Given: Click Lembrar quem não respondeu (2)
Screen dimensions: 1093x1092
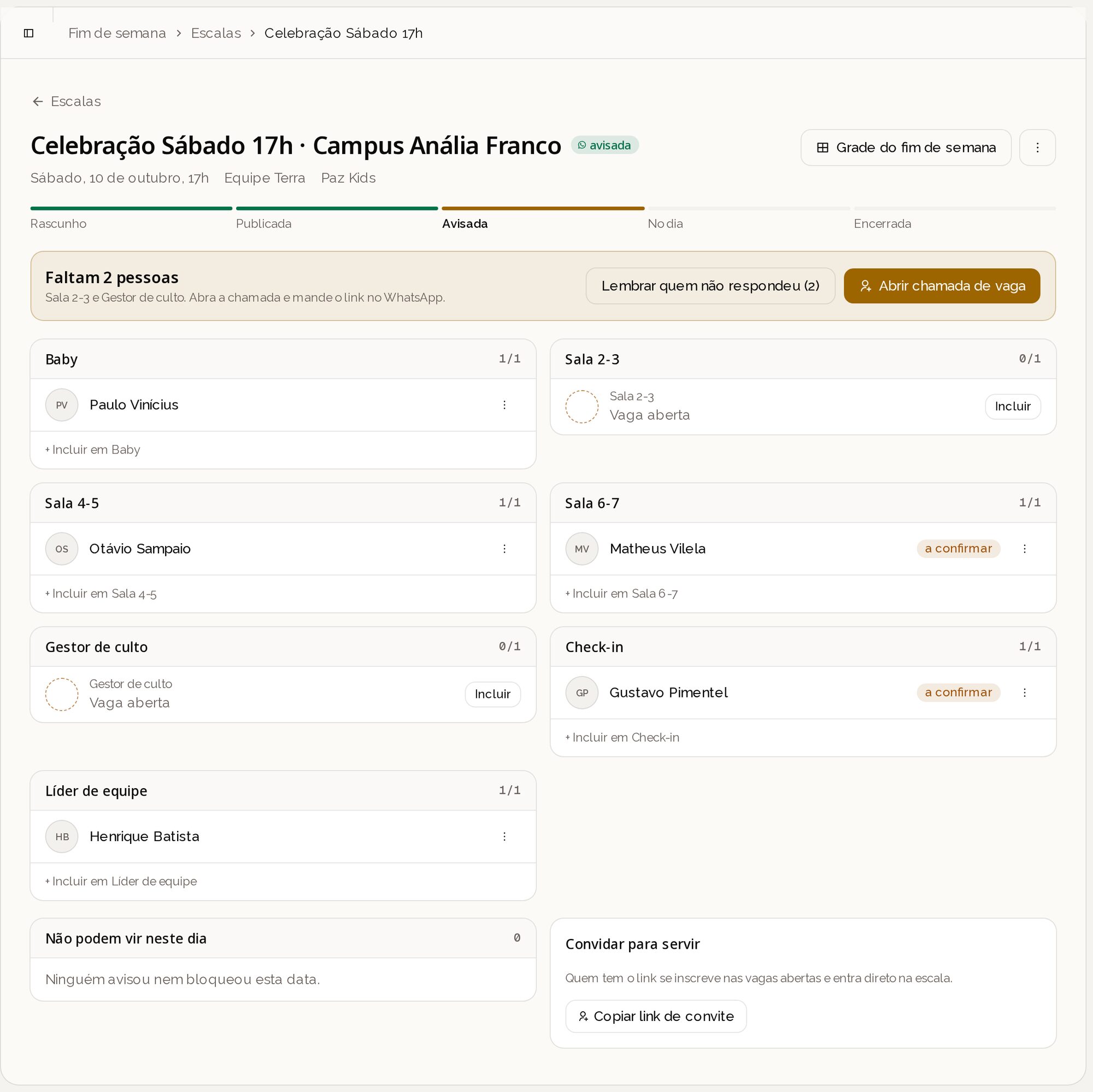Looking at the screenshot, I should pyautogui.click(x=710, y=286).
